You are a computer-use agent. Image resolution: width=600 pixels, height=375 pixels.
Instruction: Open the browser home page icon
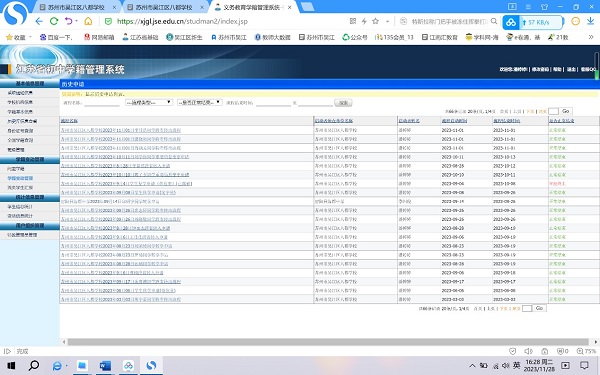point(88,21)
